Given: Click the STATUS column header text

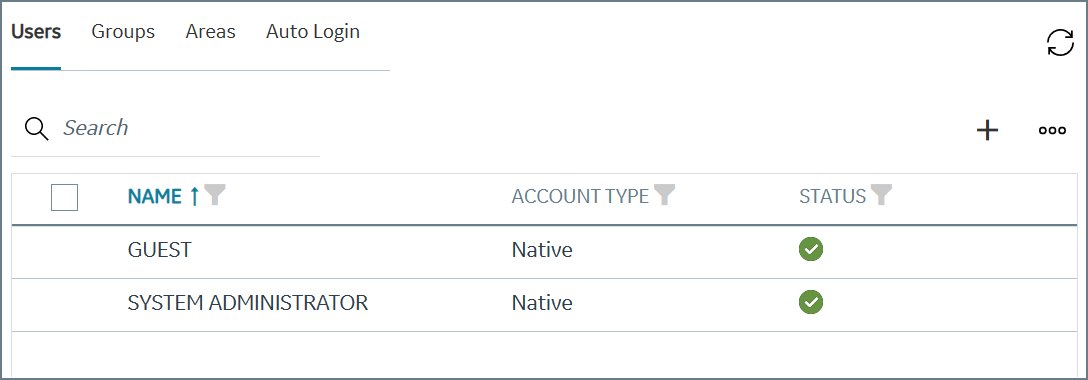Looking at the screenshot, I should (x=833, y=196).
